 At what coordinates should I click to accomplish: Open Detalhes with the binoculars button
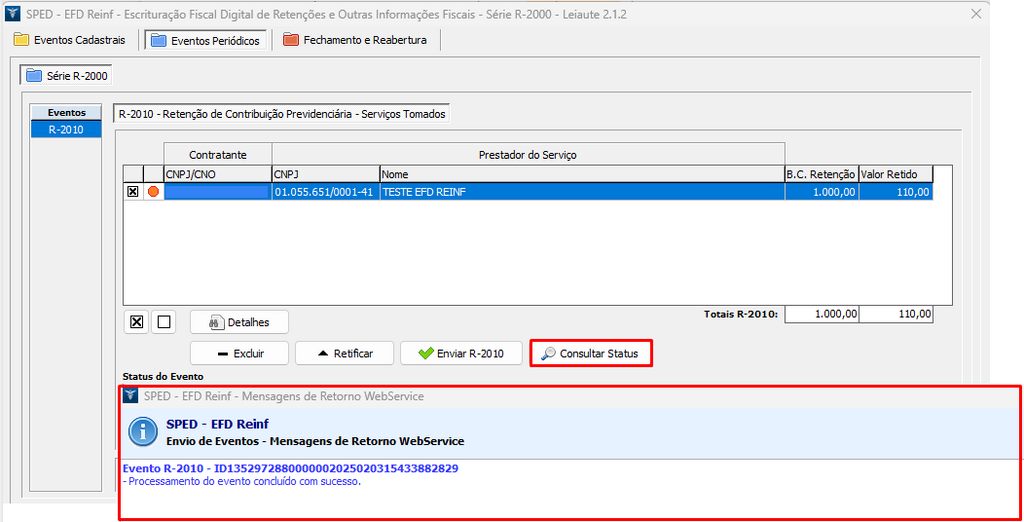tap(239, 322)
